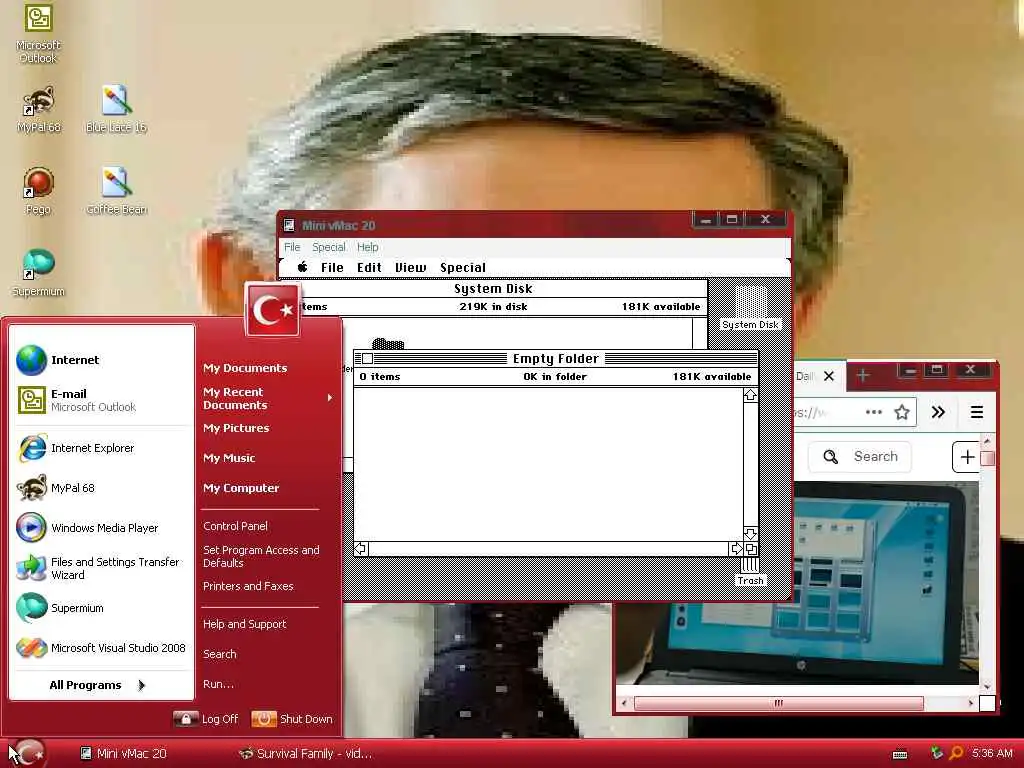Open Printers and Faxes
1024x768 pixels.
click(x=248, y=586)
